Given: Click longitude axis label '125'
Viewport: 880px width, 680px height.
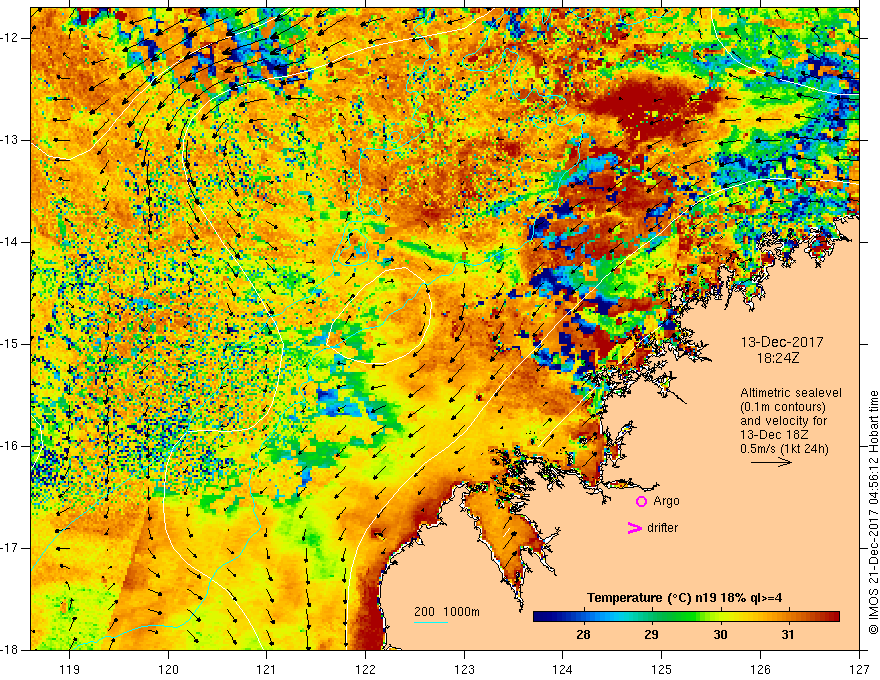Looking at the screenshot, I should coord(662,669).
